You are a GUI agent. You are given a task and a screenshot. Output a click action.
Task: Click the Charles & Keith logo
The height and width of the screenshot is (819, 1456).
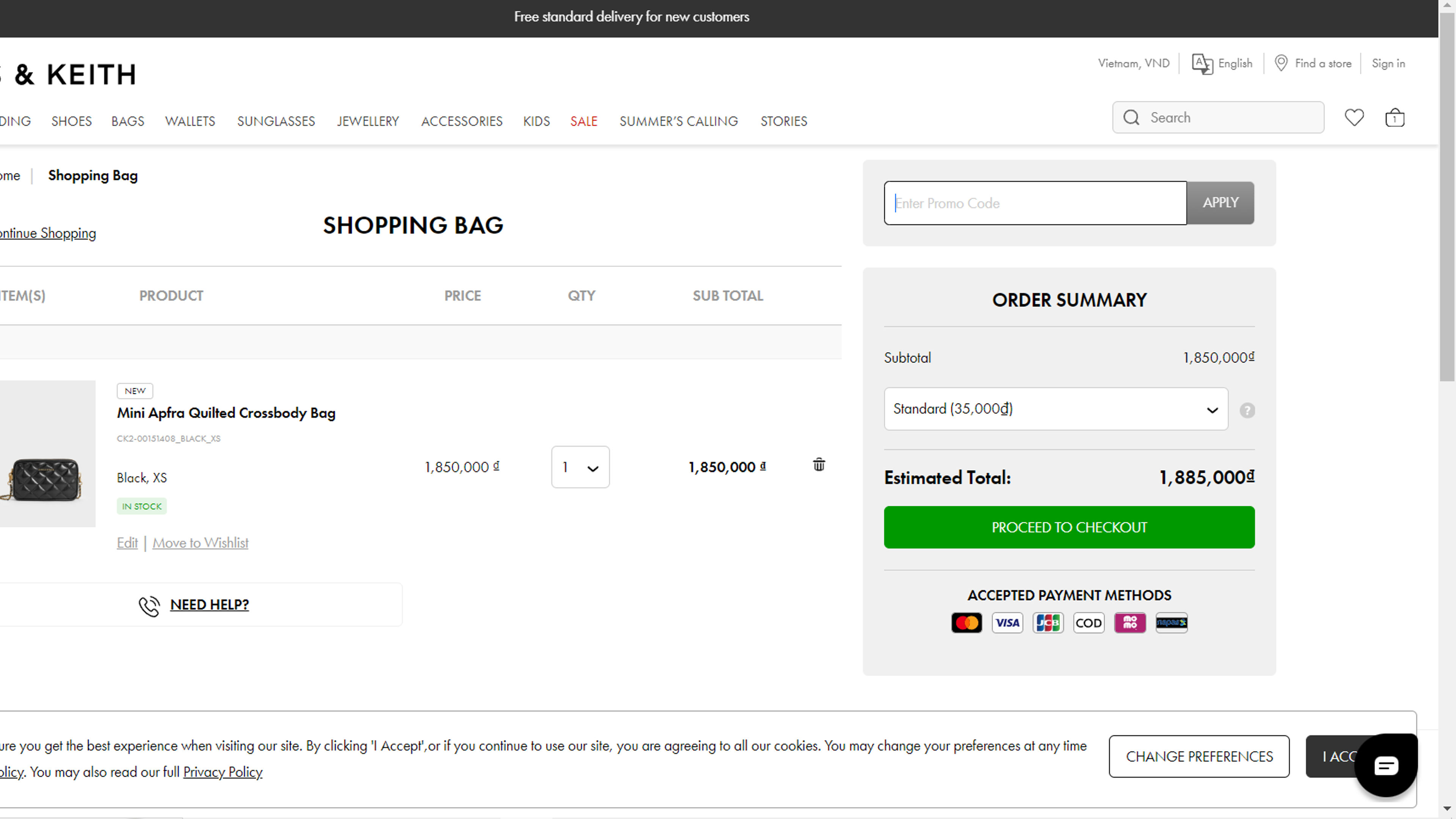coord(68,74)
